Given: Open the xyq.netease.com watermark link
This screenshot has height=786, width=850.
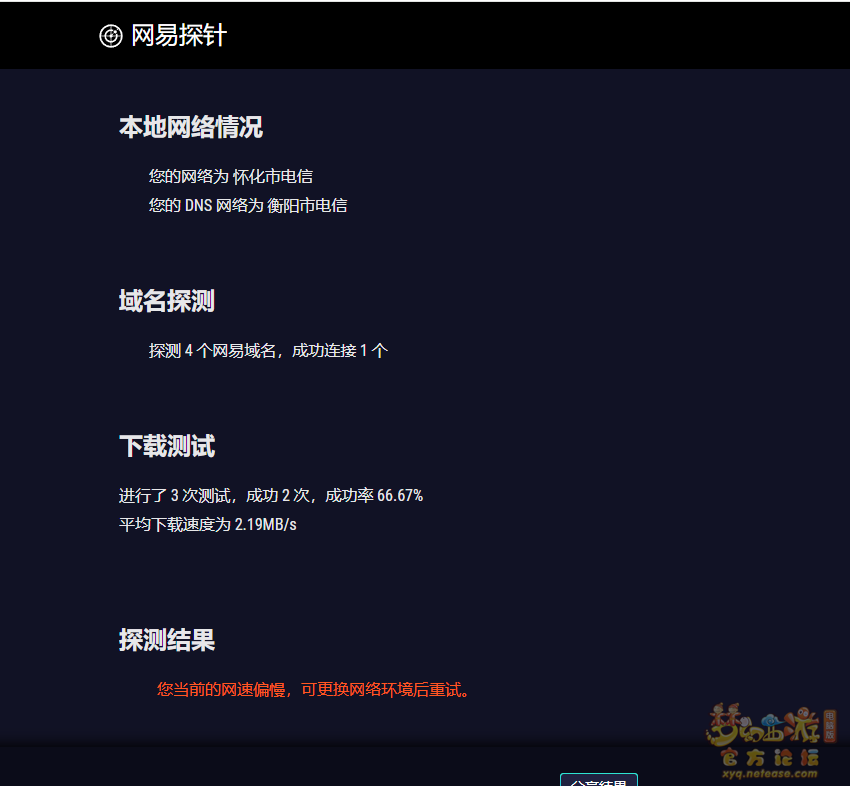Looking at the screenshot, I should pos(769,774).
